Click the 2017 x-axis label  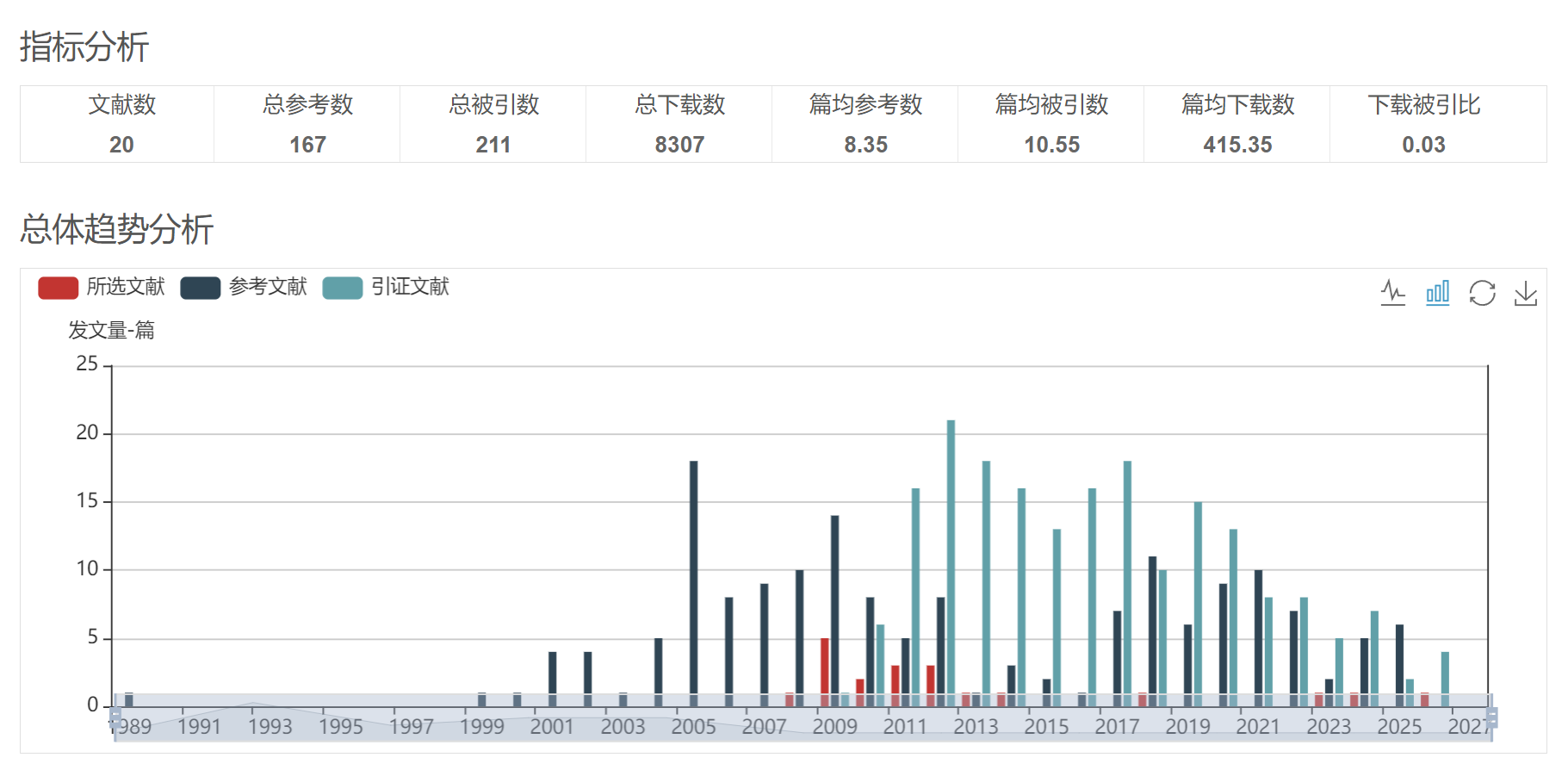coord(1117,727)
